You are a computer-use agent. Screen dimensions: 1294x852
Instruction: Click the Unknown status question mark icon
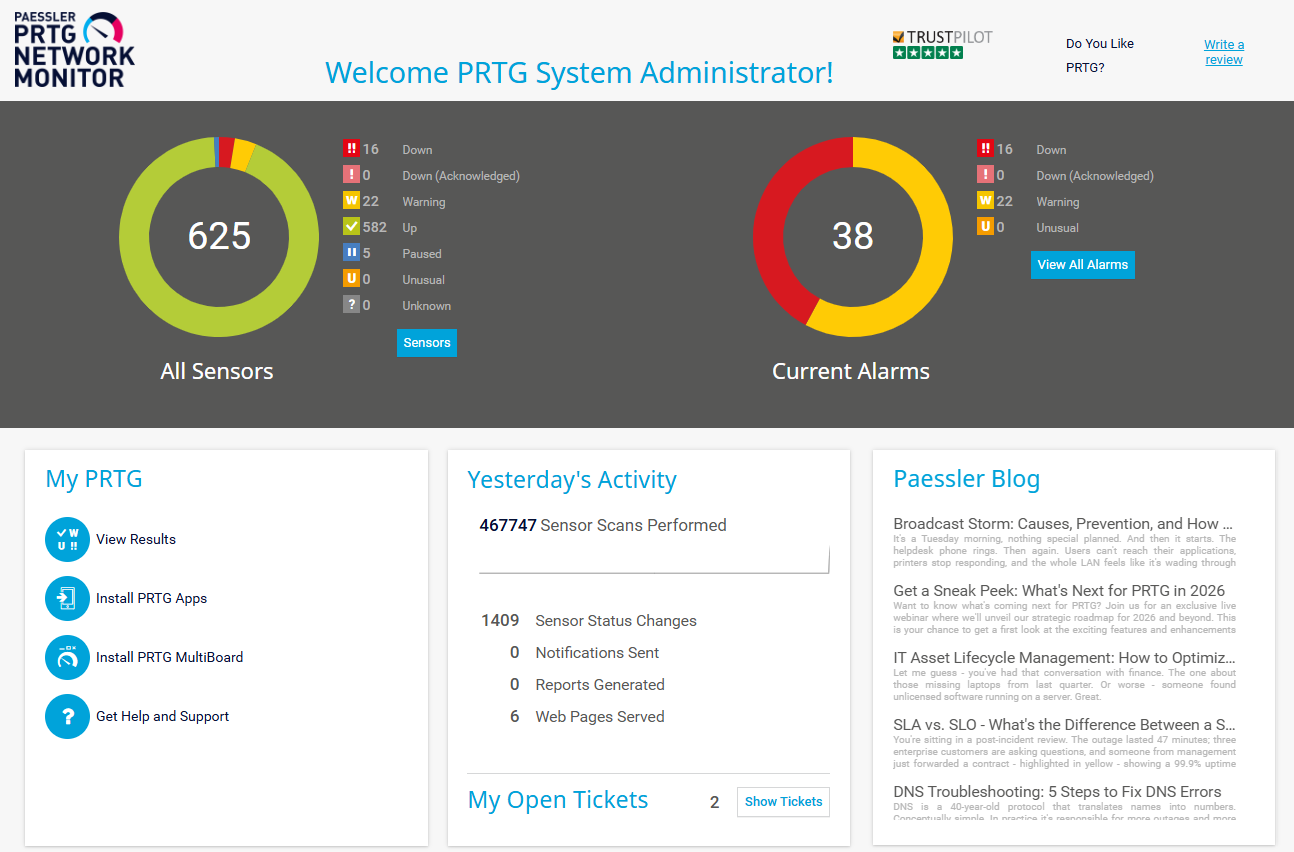click(x=351, y=305)
